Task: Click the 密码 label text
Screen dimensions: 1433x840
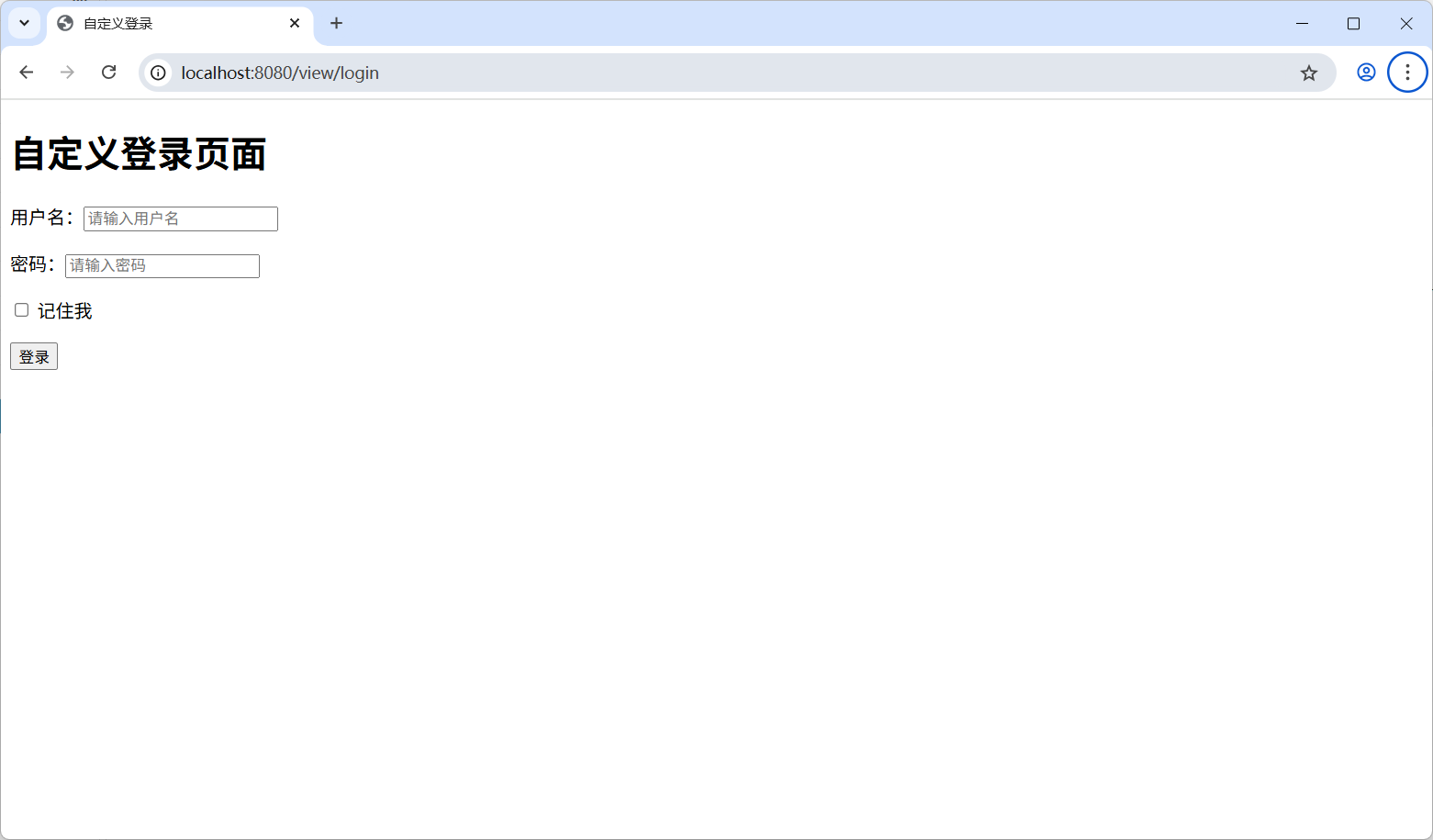Action: [x=33, y=264]
